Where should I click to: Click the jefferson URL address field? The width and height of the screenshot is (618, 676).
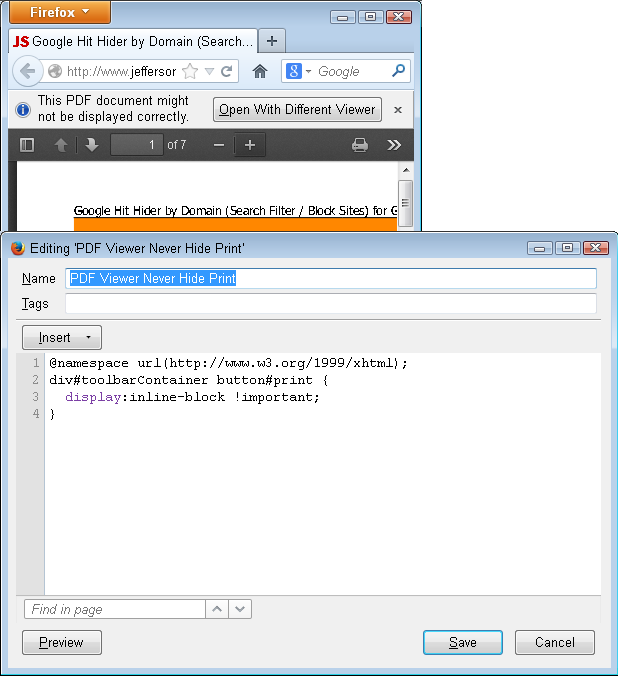(121, 71)
